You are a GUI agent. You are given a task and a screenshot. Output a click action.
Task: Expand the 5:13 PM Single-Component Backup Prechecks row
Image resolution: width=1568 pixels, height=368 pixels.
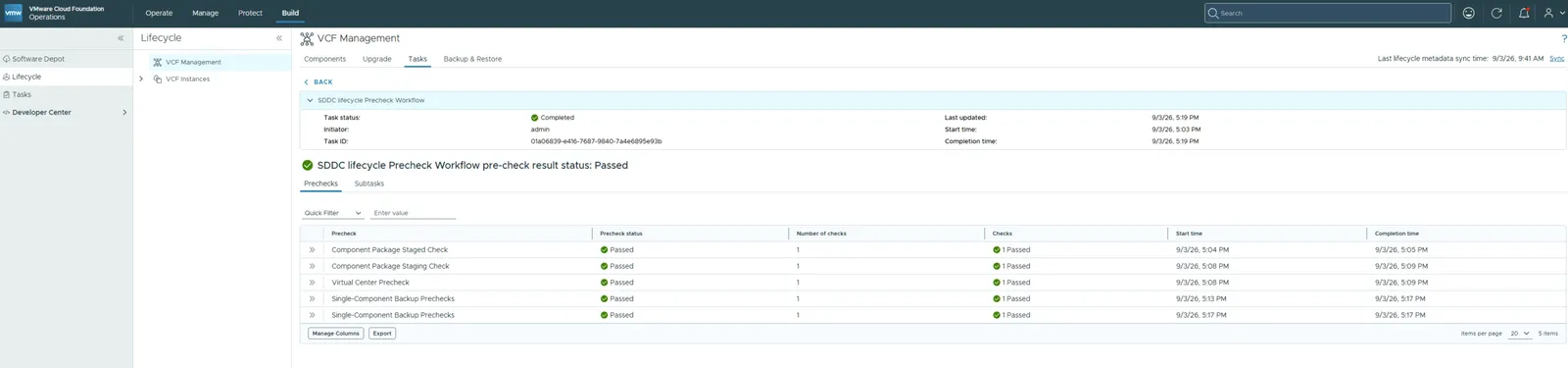coord(312,298)
